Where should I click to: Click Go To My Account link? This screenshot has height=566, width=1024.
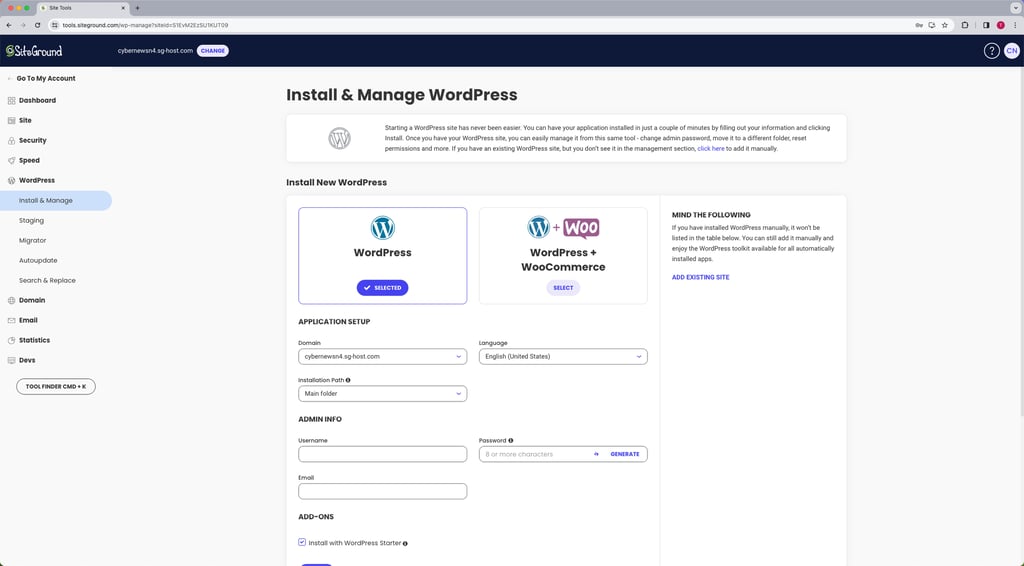coord(46,78)
